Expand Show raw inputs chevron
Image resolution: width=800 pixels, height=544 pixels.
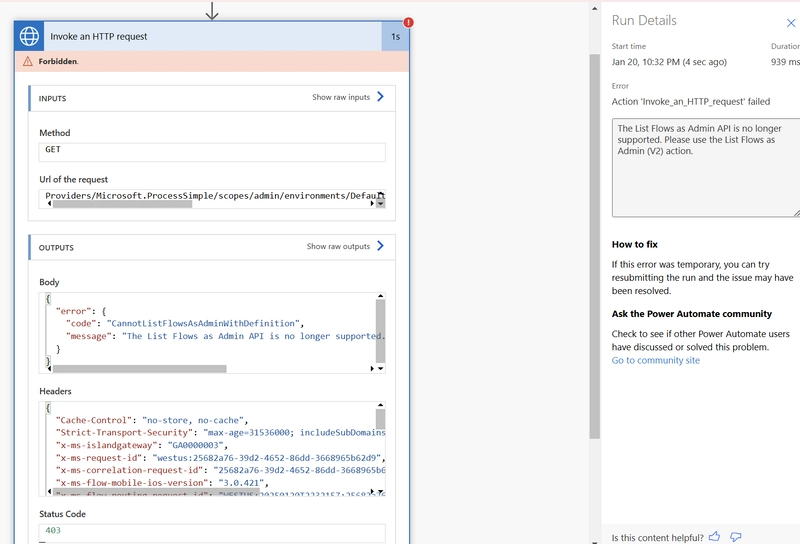[380, 96]
